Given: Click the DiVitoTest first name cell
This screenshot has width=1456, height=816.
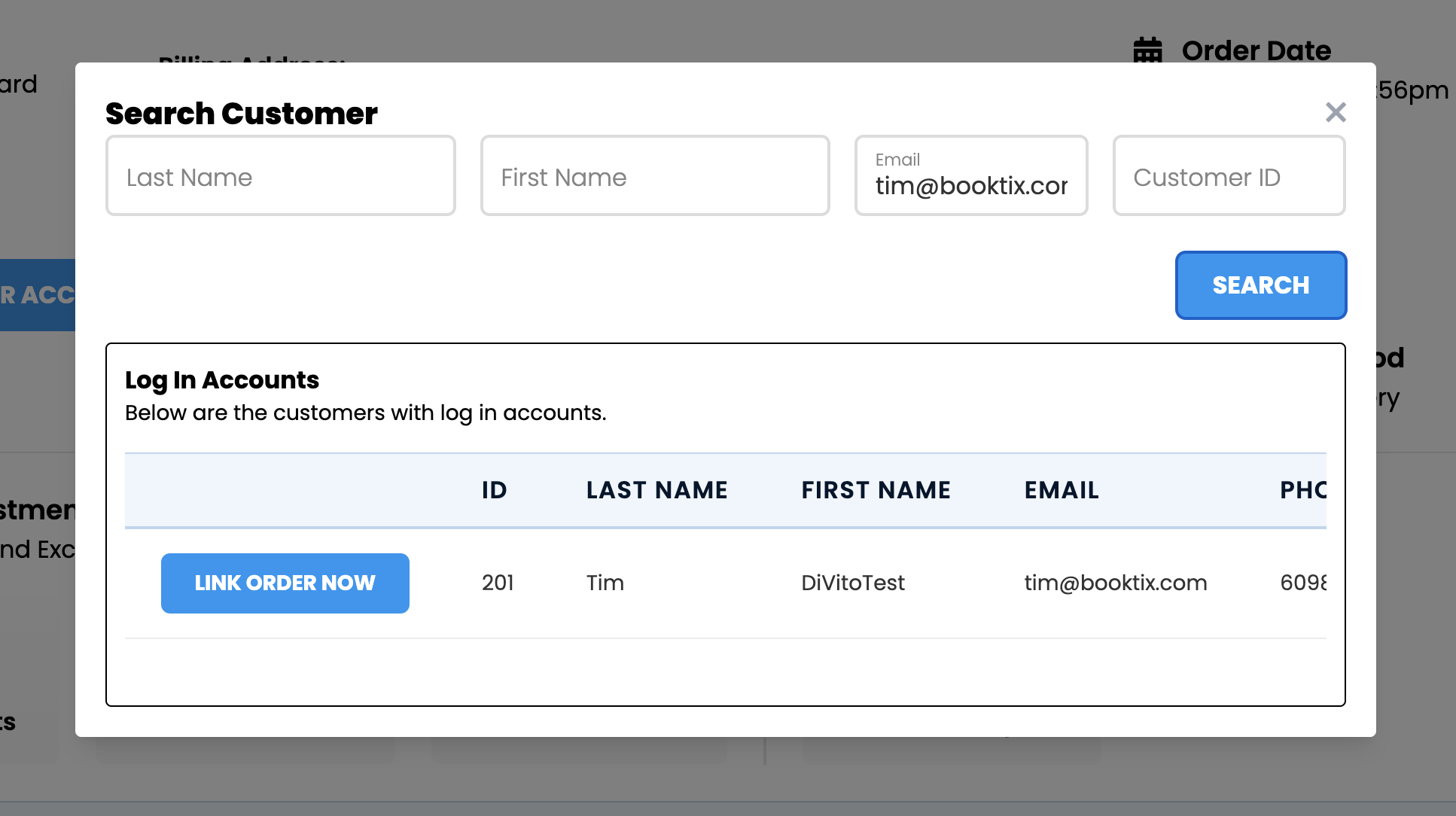Looking at the screenshot, I should tap(853, 583).
